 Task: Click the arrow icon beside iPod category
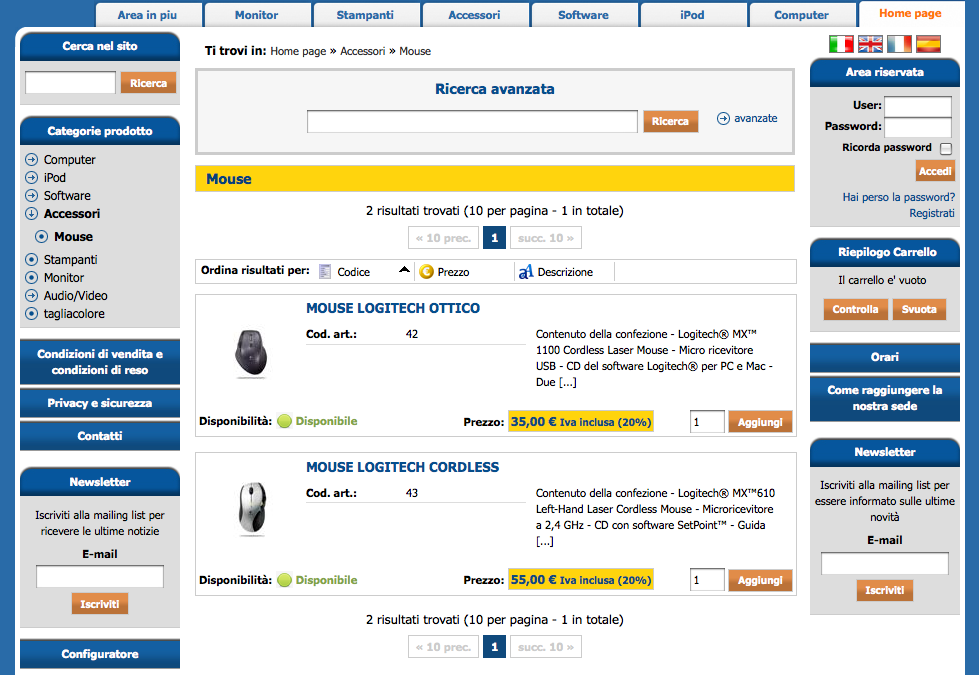[x=31, y=177]
